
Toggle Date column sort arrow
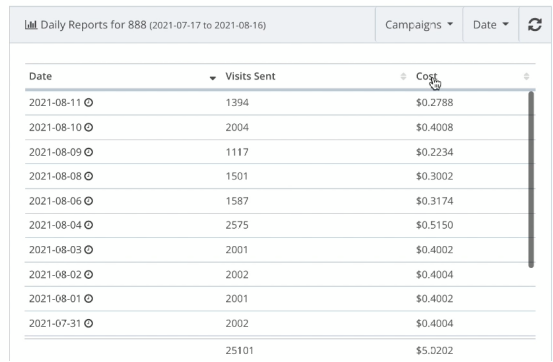[212, 78]
